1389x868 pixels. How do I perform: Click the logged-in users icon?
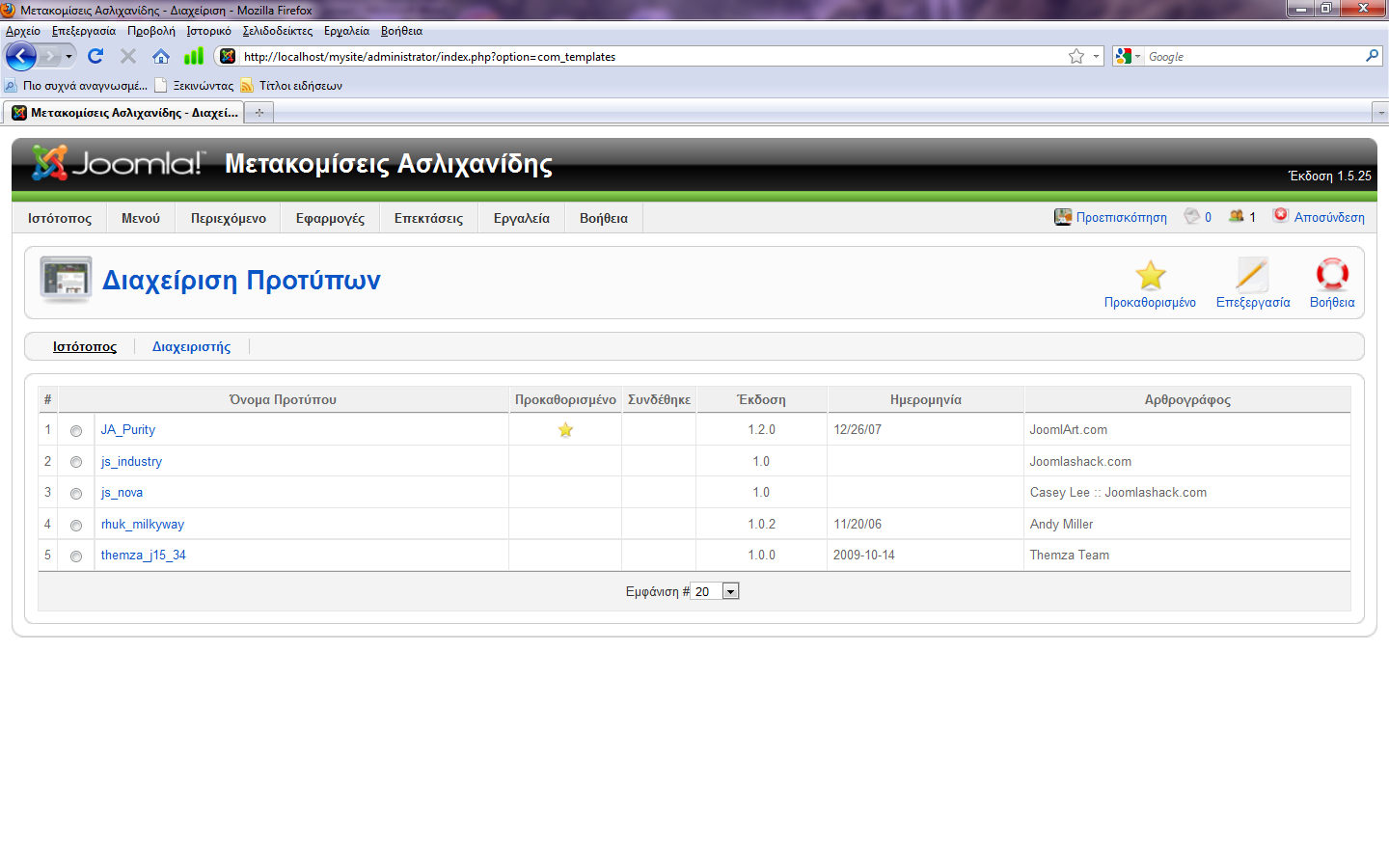[1237, 216]
